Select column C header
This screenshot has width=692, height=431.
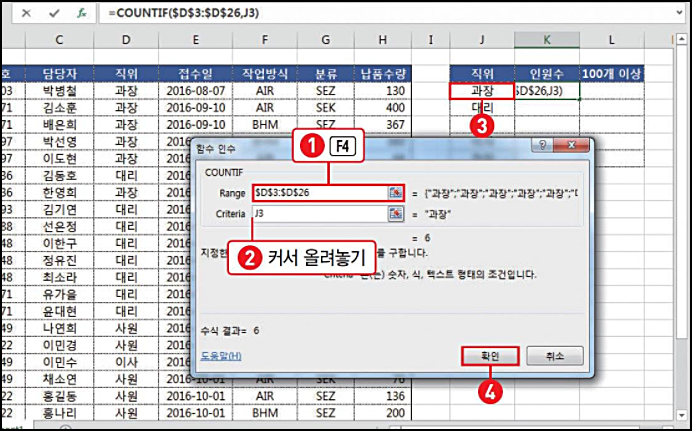[59, 40]
